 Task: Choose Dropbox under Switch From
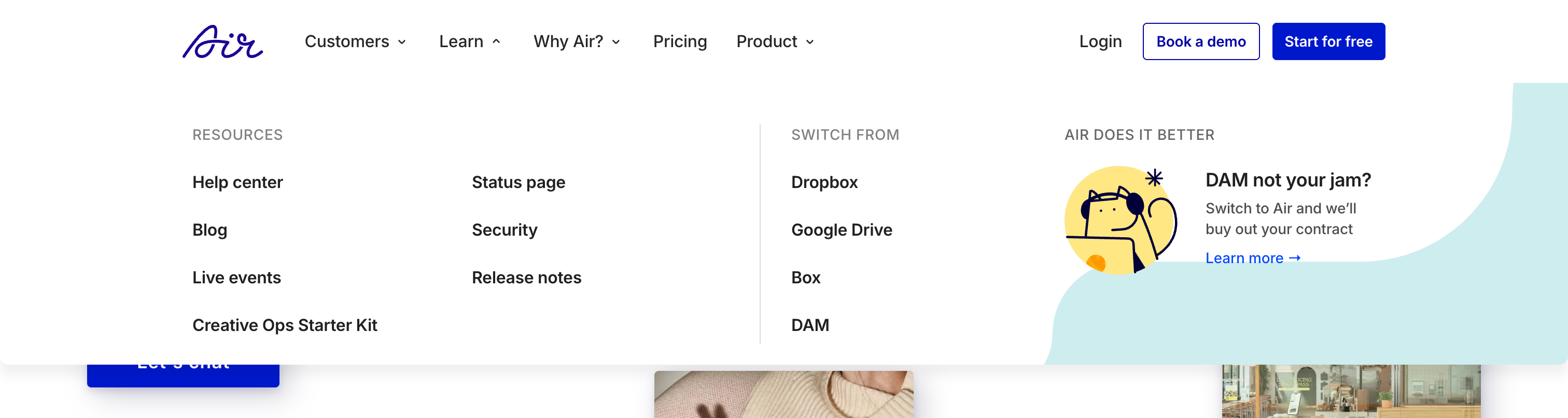[823, 182]
